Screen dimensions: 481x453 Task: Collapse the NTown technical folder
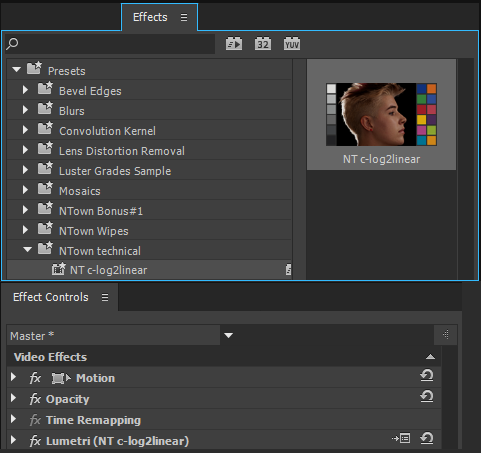click(x=27, y=249)
